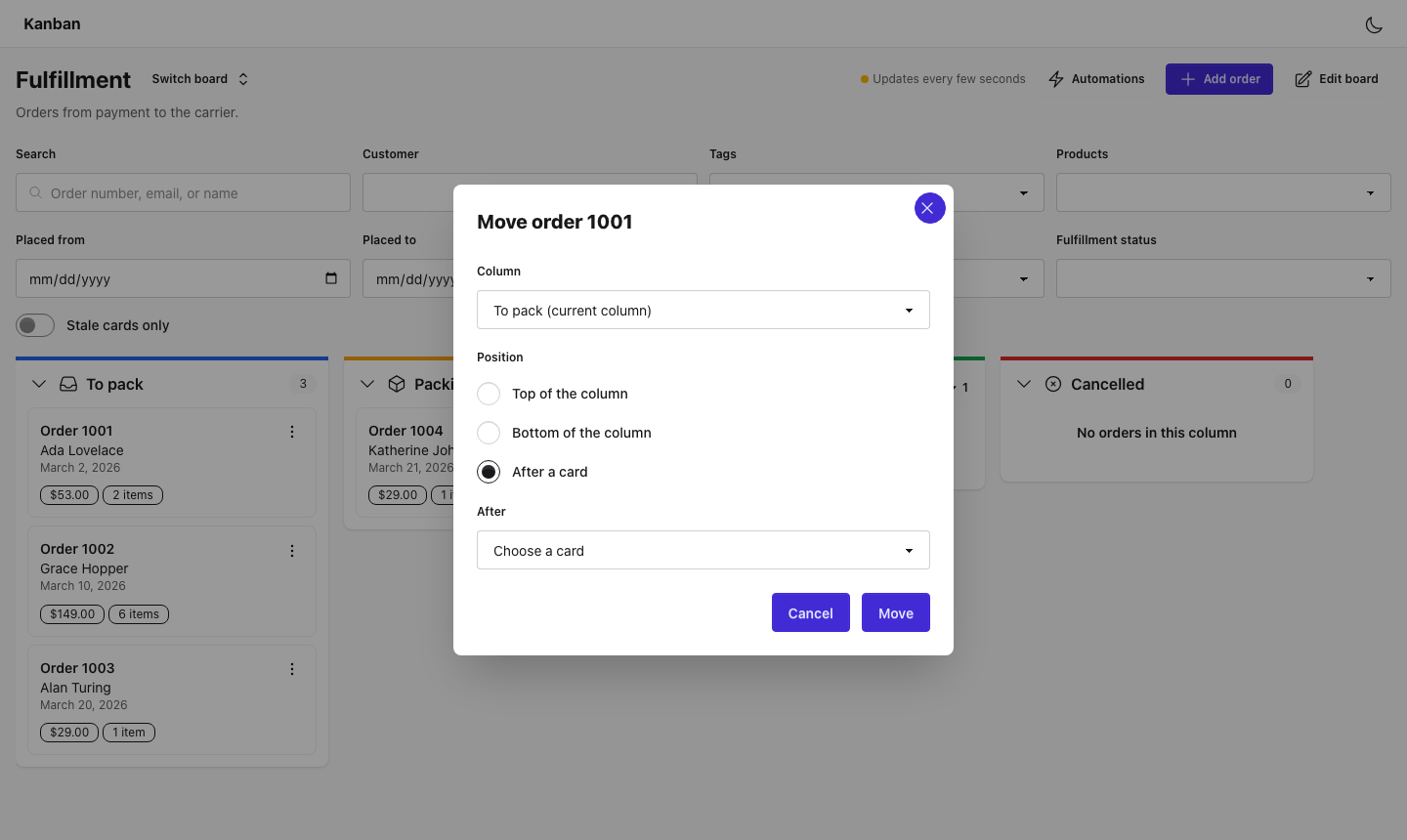Click the search magnifier icon
Viewport: 1407px width, 840px height.
35,192
